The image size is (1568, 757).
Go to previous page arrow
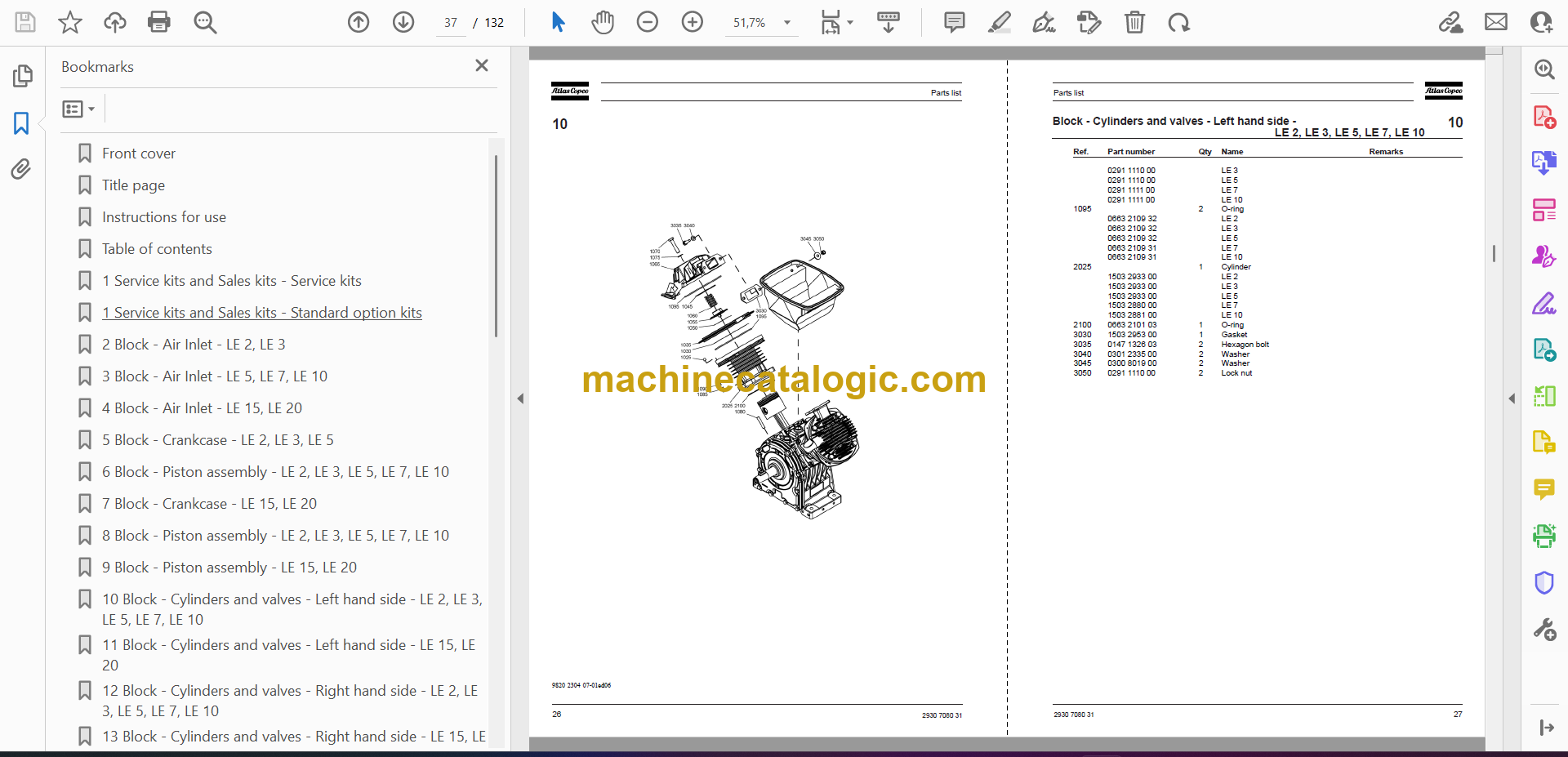(359, 22)
